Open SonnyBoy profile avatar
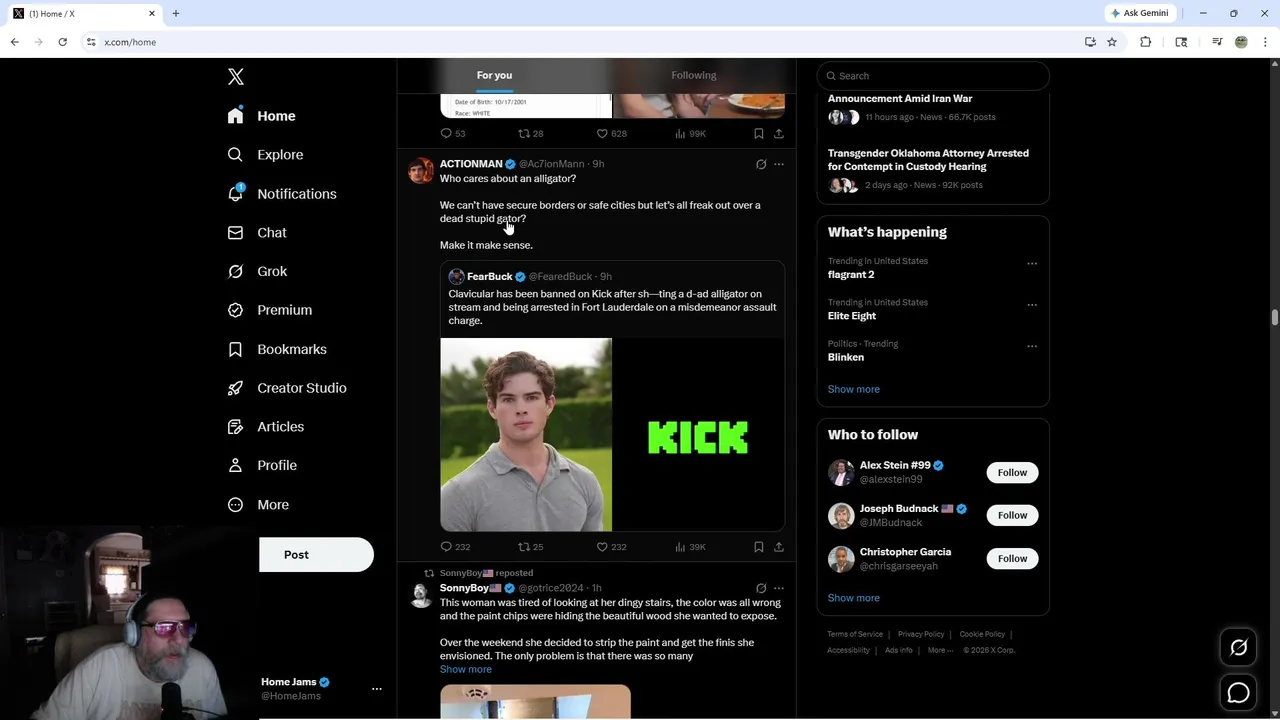 (421, 594)
